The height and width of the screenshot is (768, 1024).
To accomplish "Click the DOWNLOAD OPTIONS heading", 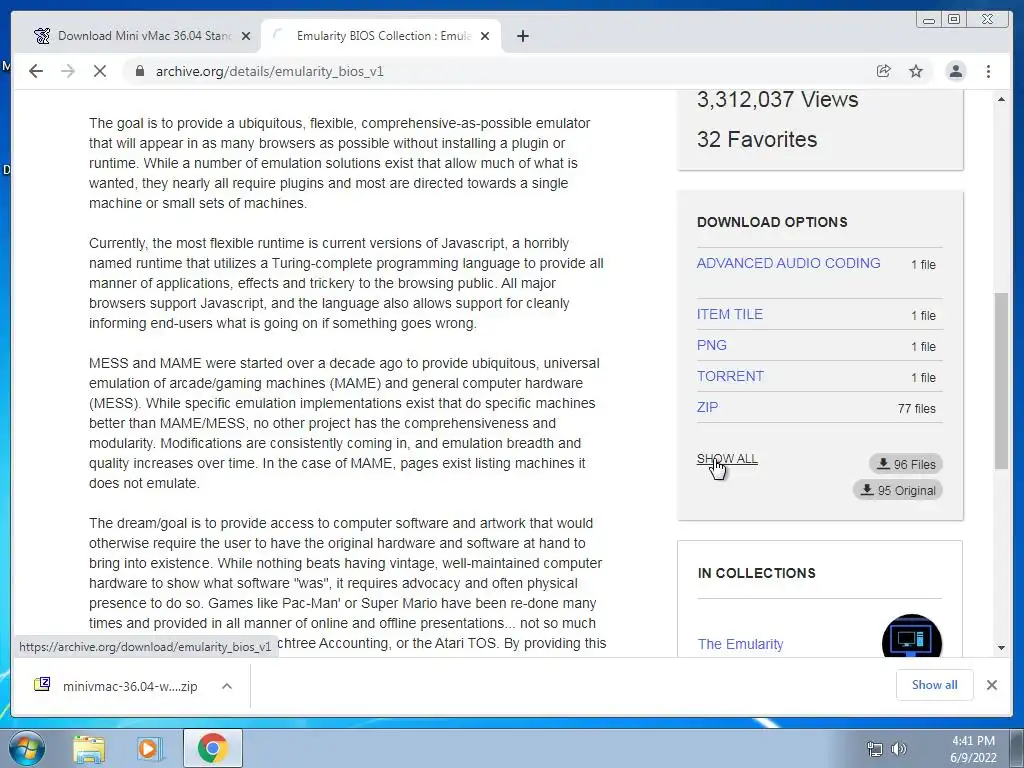I will 772,222.
